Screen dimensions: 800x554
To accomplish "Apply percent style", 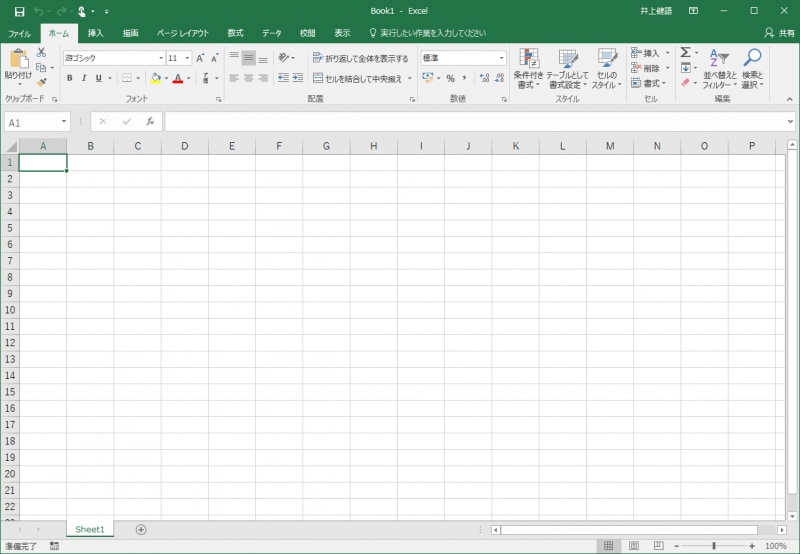I will pos(450,78).
